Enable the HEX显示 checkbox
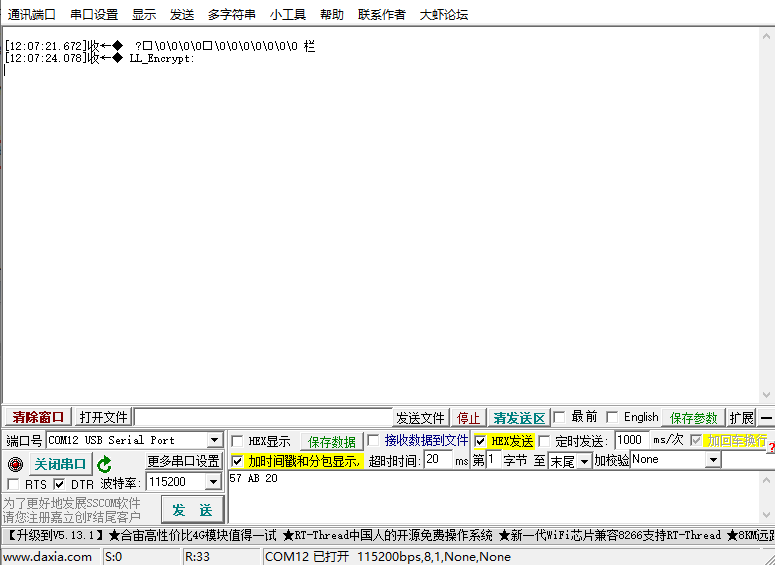This screenshot has width=775, height=565. coord(238,441)
